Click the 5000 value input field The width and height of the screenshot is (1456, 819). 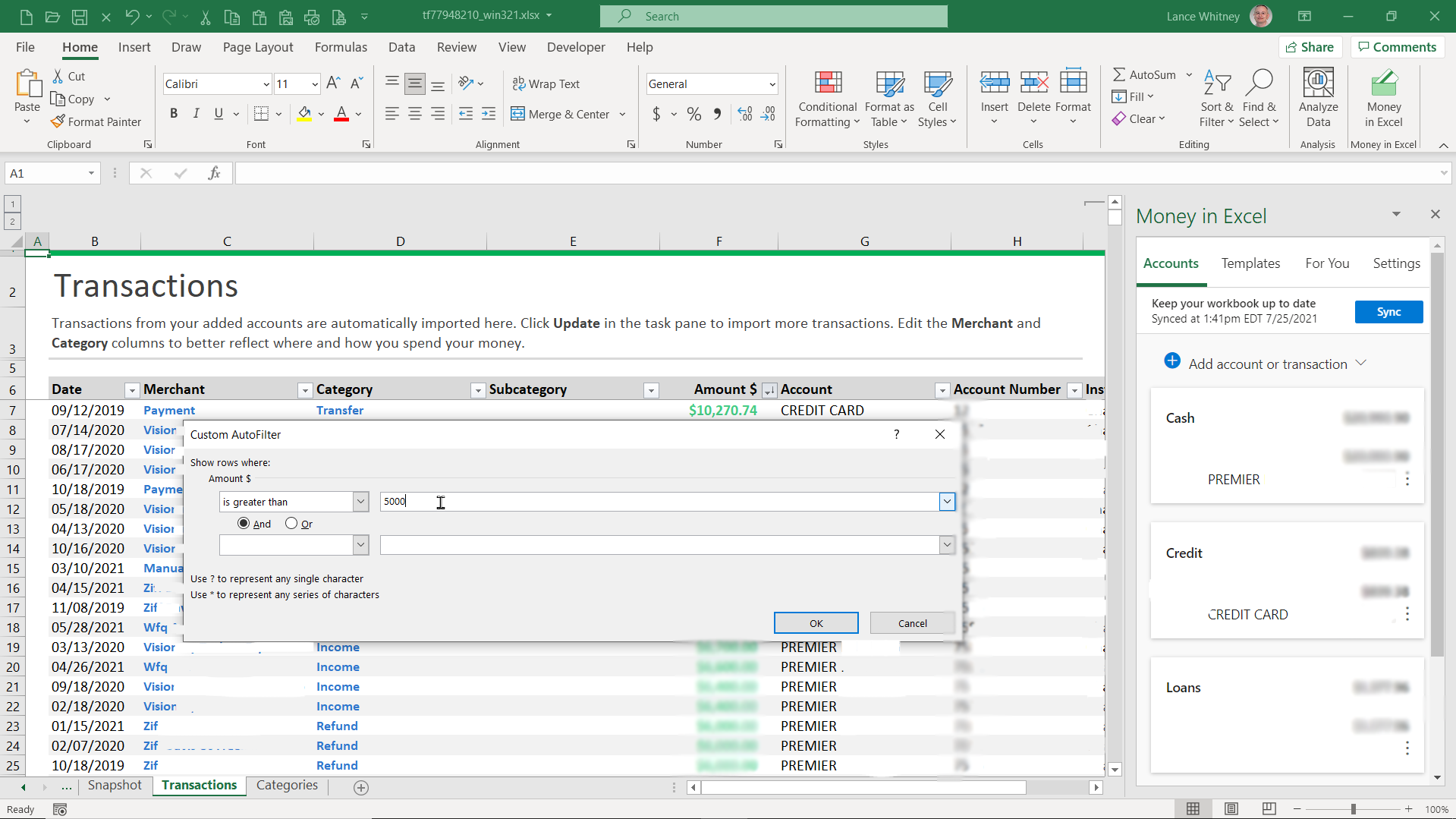point(659,502)
